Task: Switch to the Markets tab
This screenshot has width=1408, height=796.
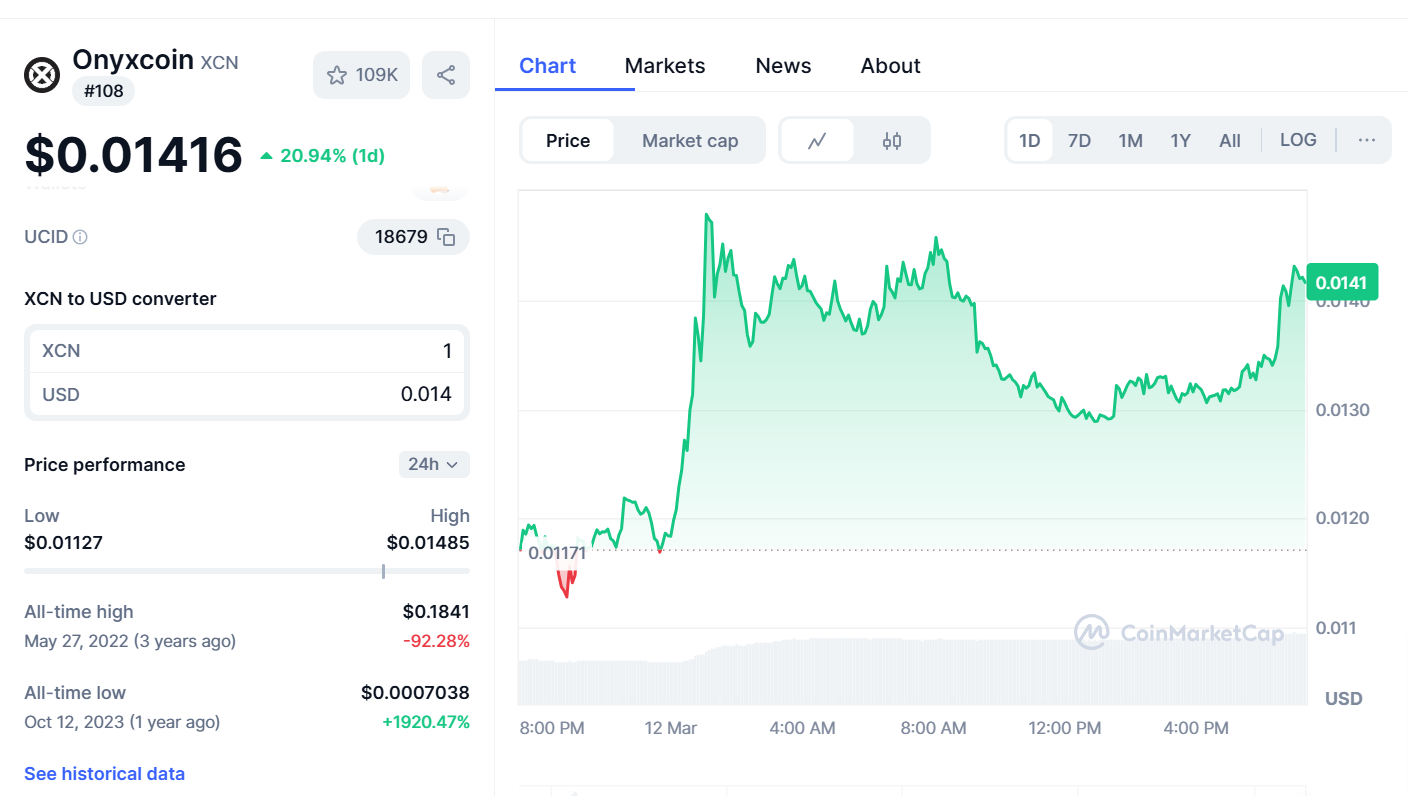Action: point(664,65)
